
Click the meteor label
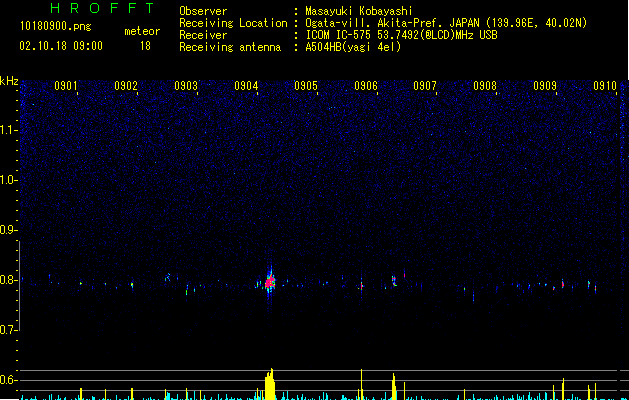[142, 31]
